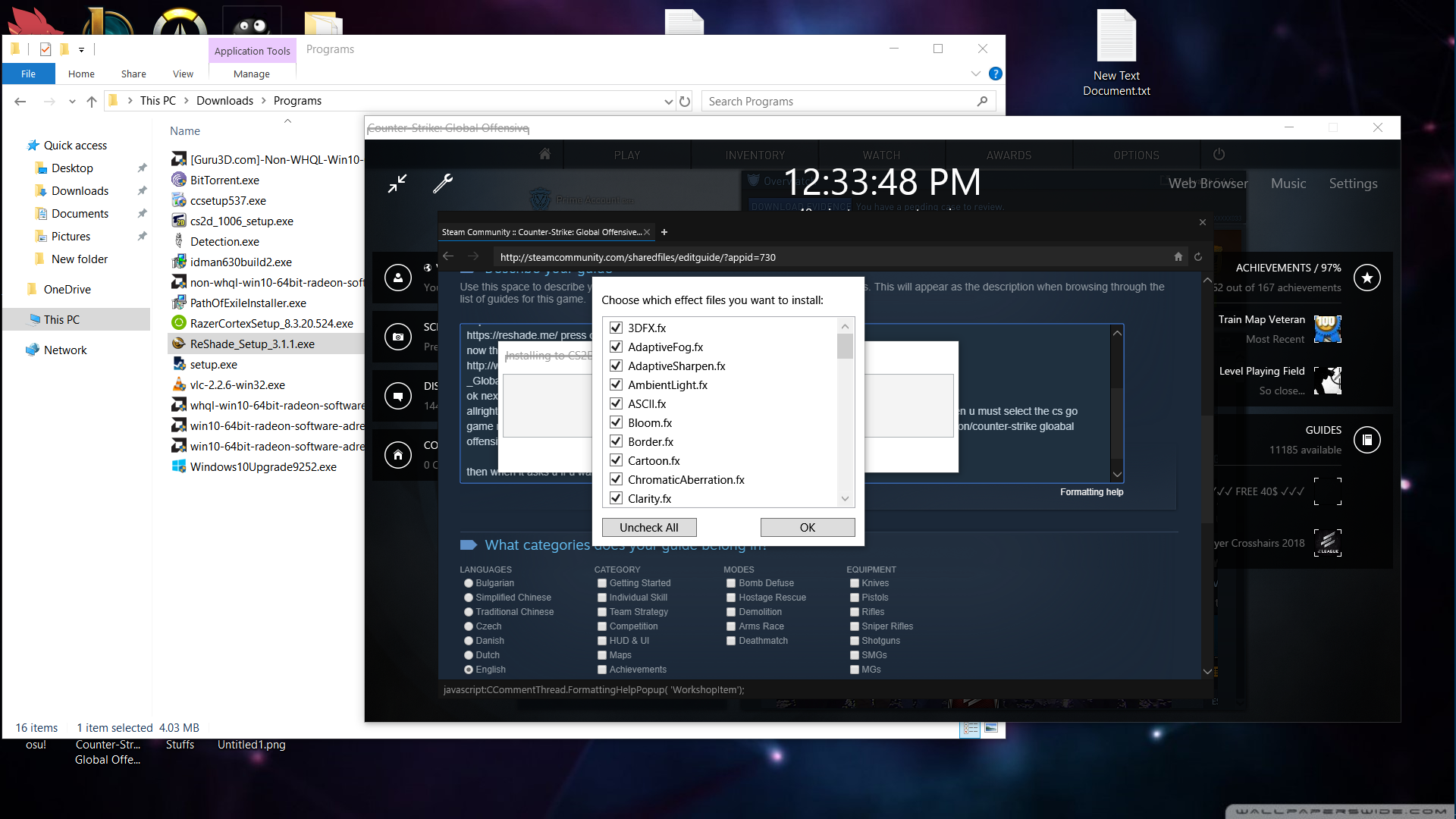Click the Achievements star icon

(1367, 278)
